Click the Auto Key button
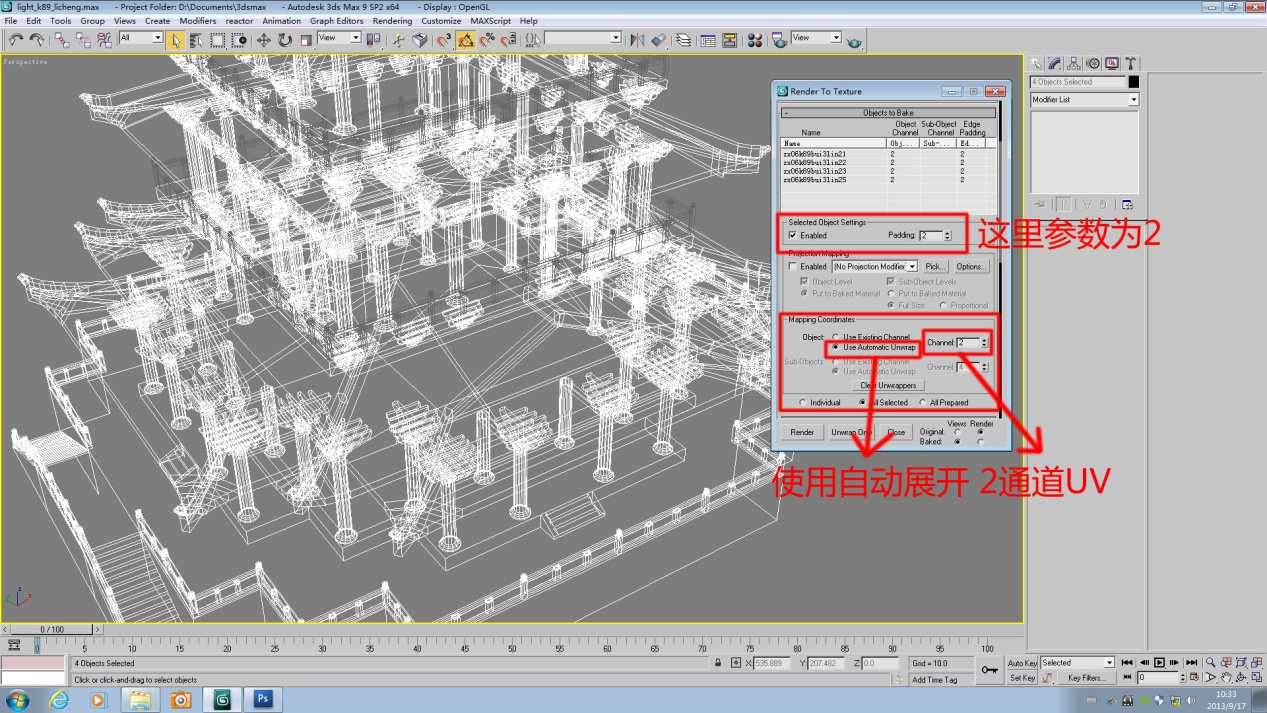The width and height of the screenshot is (1267, 713). point(1022,663)
